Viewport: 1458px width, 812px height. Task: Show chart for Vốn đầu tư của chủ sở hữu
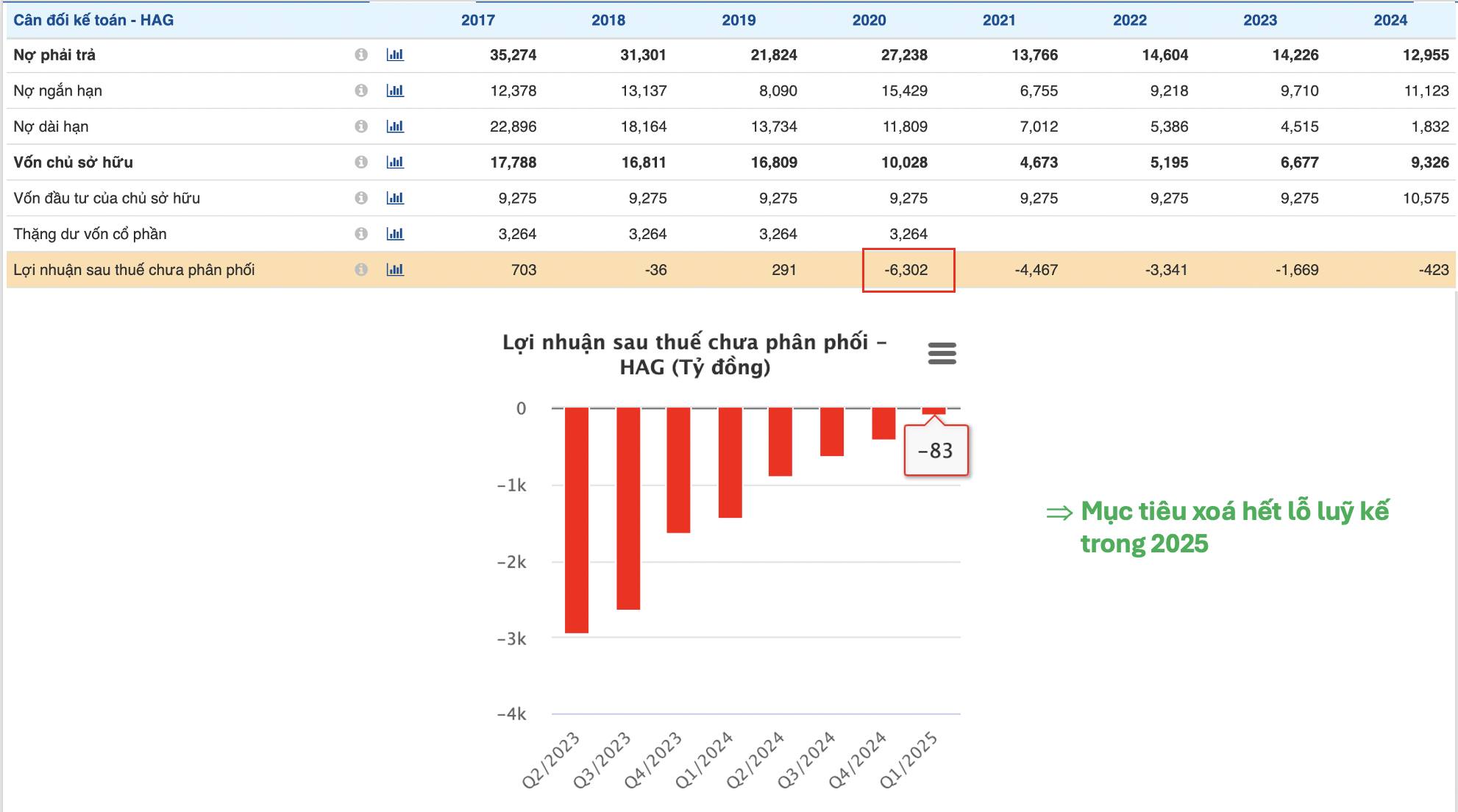[395, 198]
